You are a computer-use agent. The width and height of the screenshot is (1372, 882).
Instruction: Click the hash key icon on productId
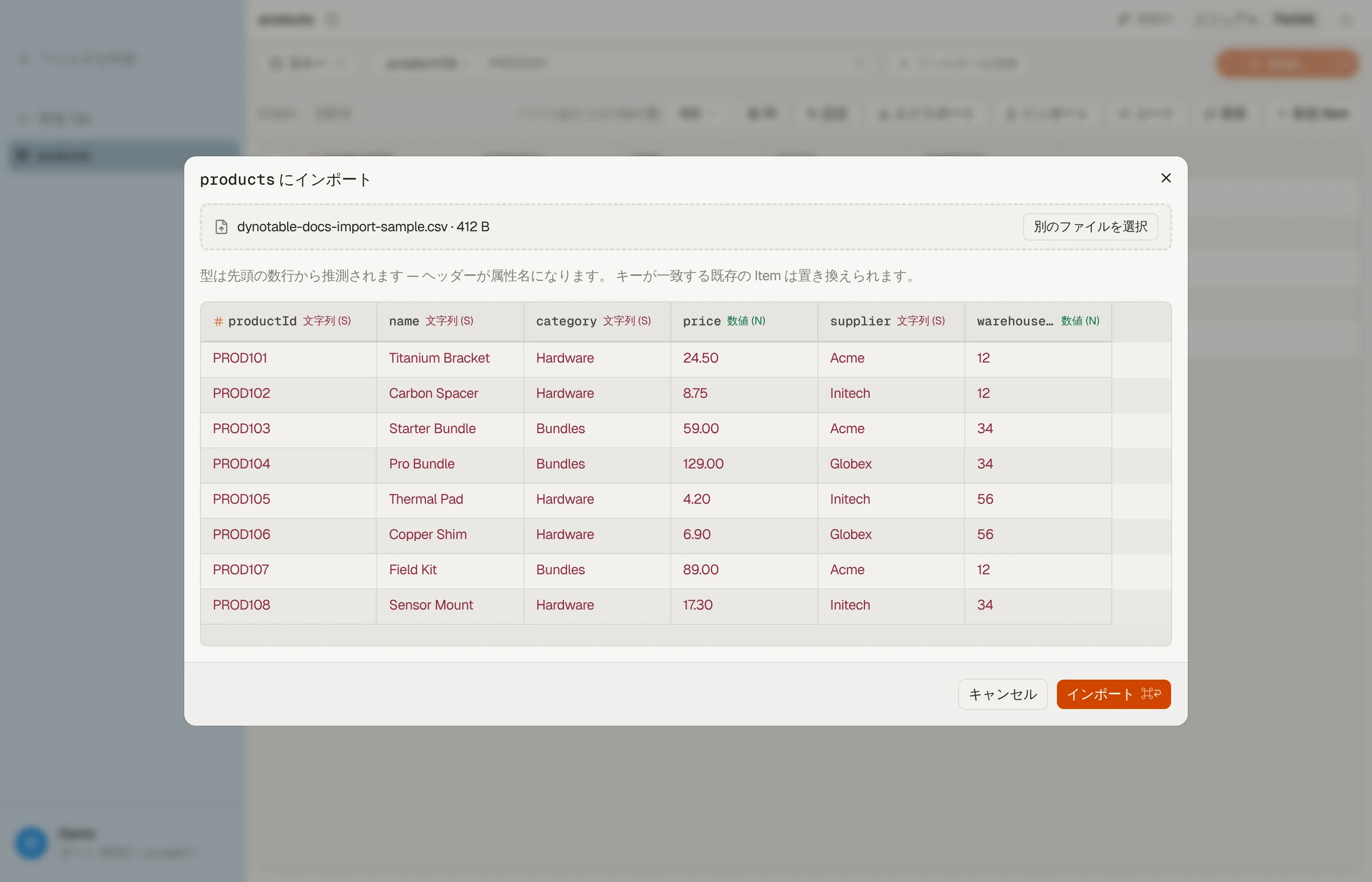pyautogui.click(x=218, y=321)
